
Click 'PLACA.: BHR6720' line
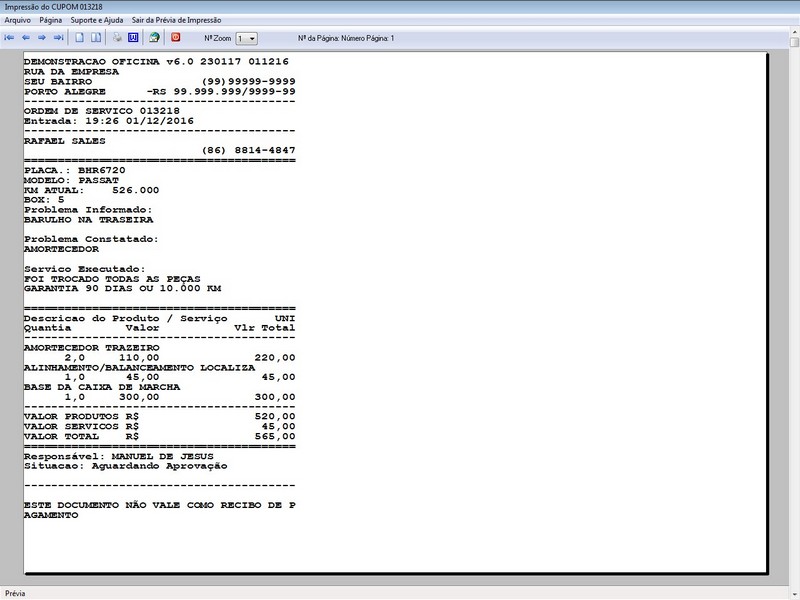point(74,170)
